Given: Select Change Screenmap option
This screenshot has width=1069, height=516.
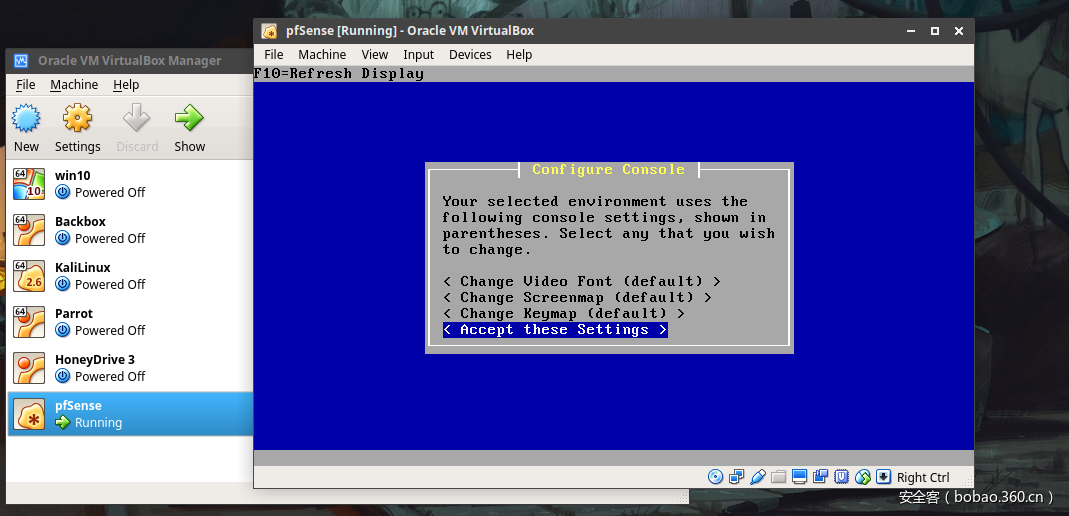Looking at the screenshot, I should pos(577,297).
